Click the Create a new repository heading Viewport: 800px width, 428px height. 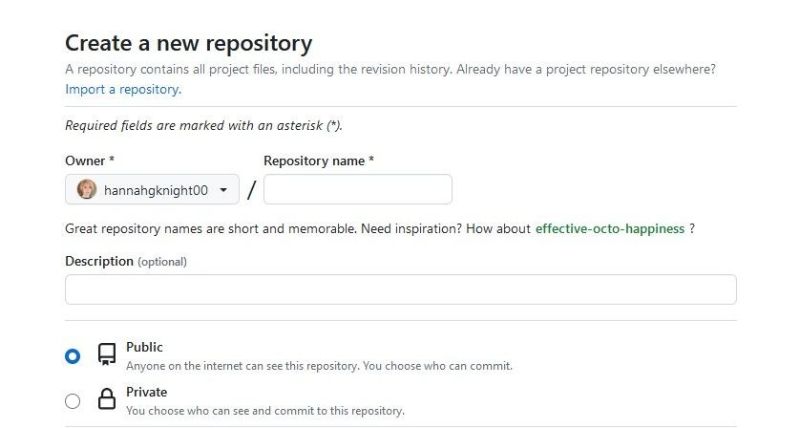point(188,43)
